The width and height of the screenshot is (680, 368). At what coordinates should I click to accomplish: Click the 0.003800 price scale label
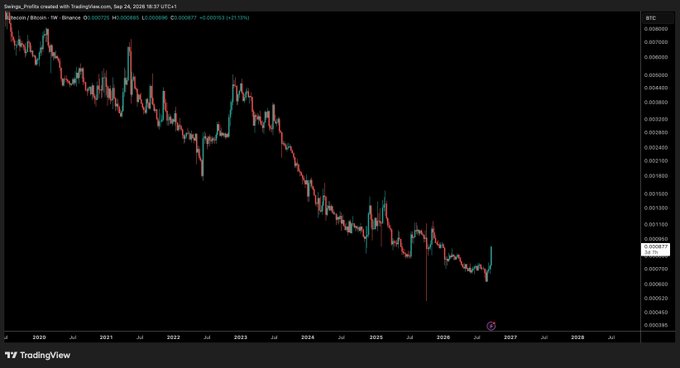coord(655,102)
